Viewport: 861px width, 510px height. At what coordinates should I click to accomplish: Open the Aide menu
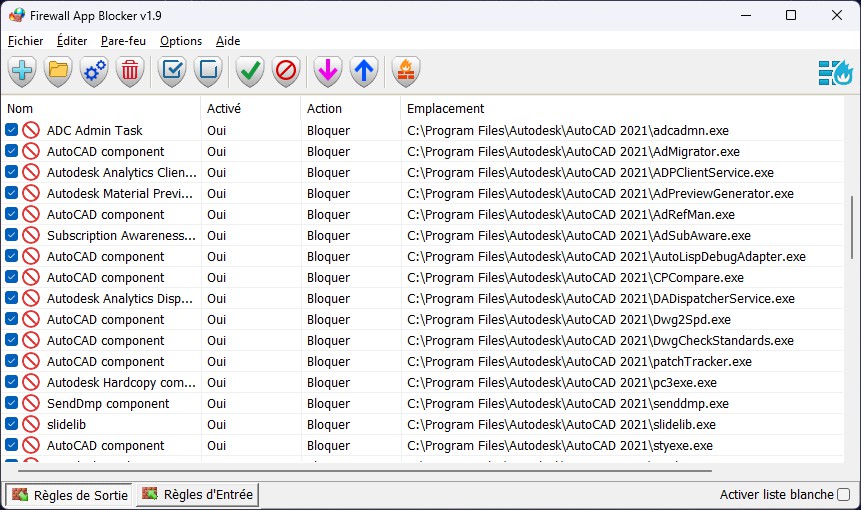pyautogui.click(x=228, y=41)
